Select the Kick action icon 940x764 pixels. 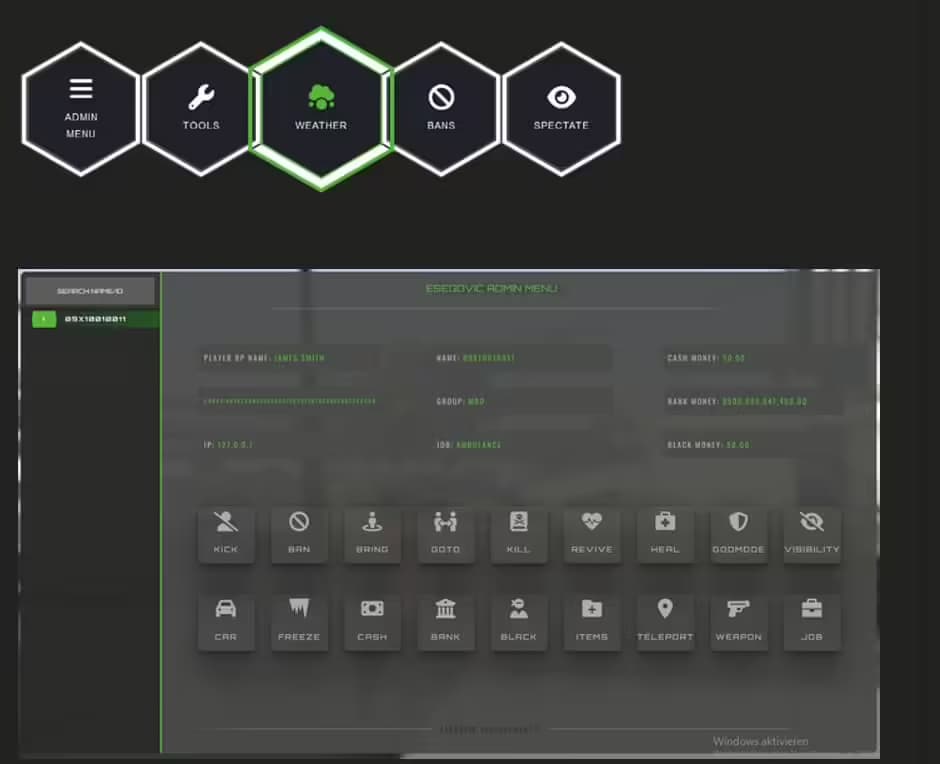(x=226, y=533)
